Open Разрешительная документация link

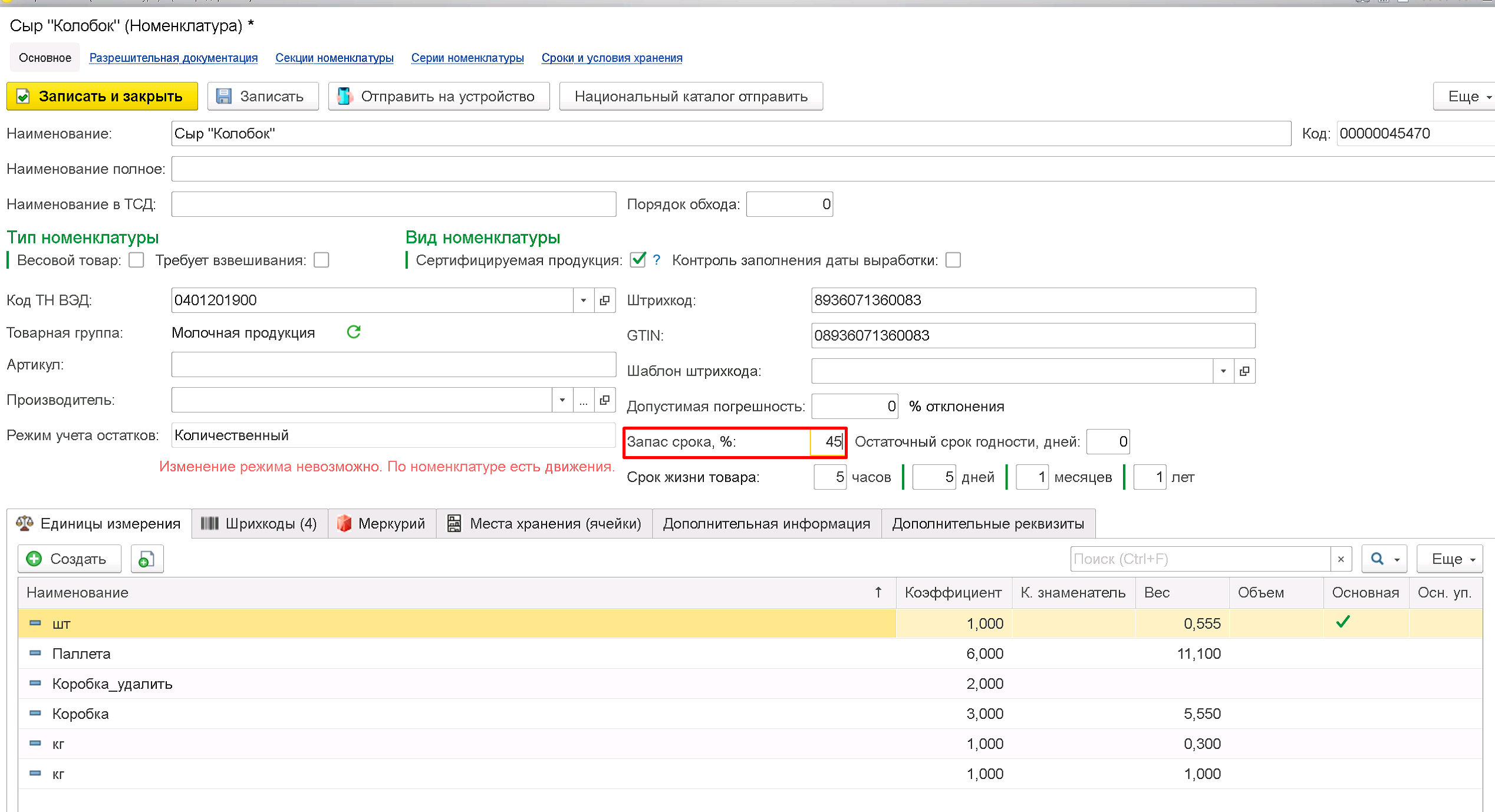coord(173,58)
